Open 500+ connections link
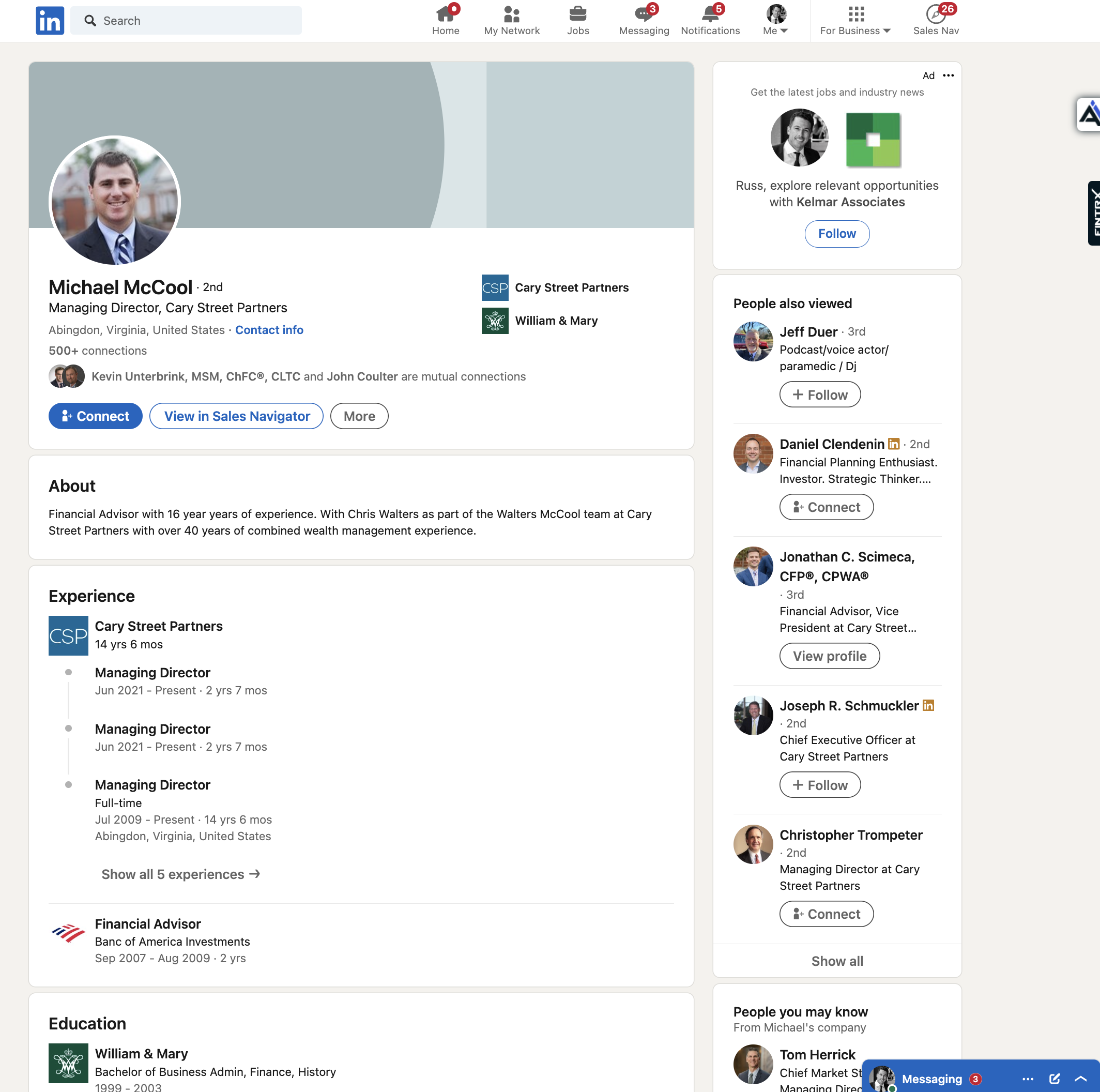Screen dimensions: 1100x1092 97,351
